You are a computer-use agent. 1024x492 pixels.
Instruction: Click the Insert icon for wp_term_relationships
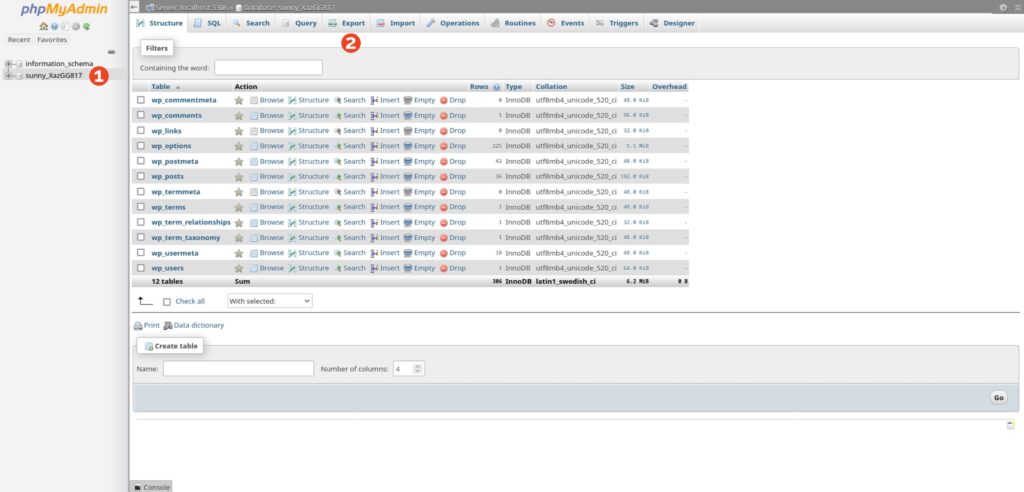pyautogui.click(x=374, y=222)
